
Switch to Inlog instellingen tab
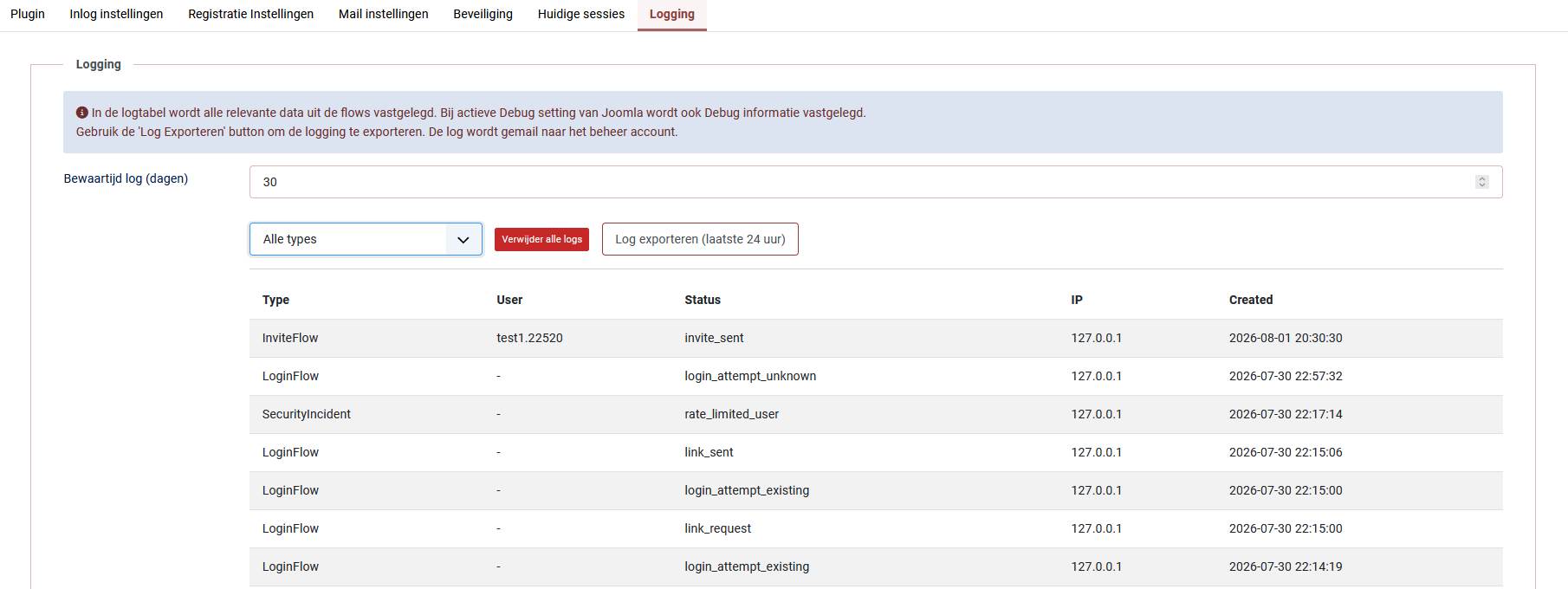116,14
